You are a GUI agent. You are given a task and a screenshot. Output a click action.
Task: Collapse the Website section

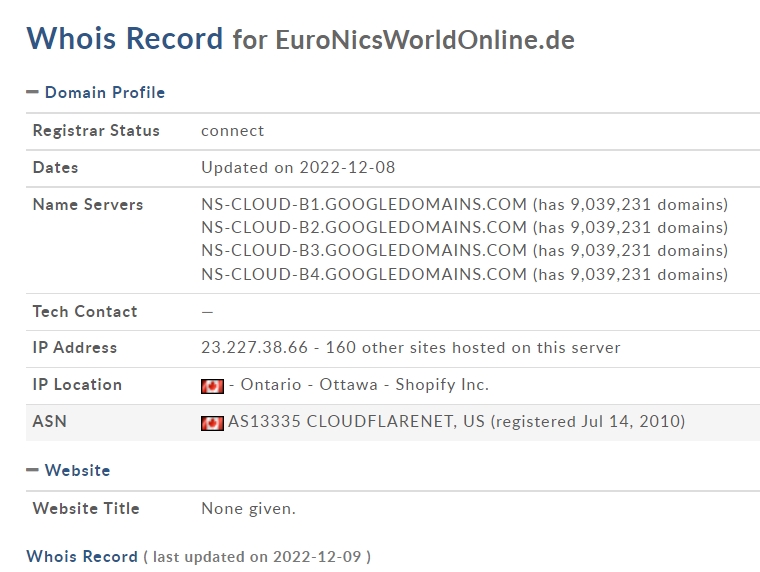click(x=32, y=469)
